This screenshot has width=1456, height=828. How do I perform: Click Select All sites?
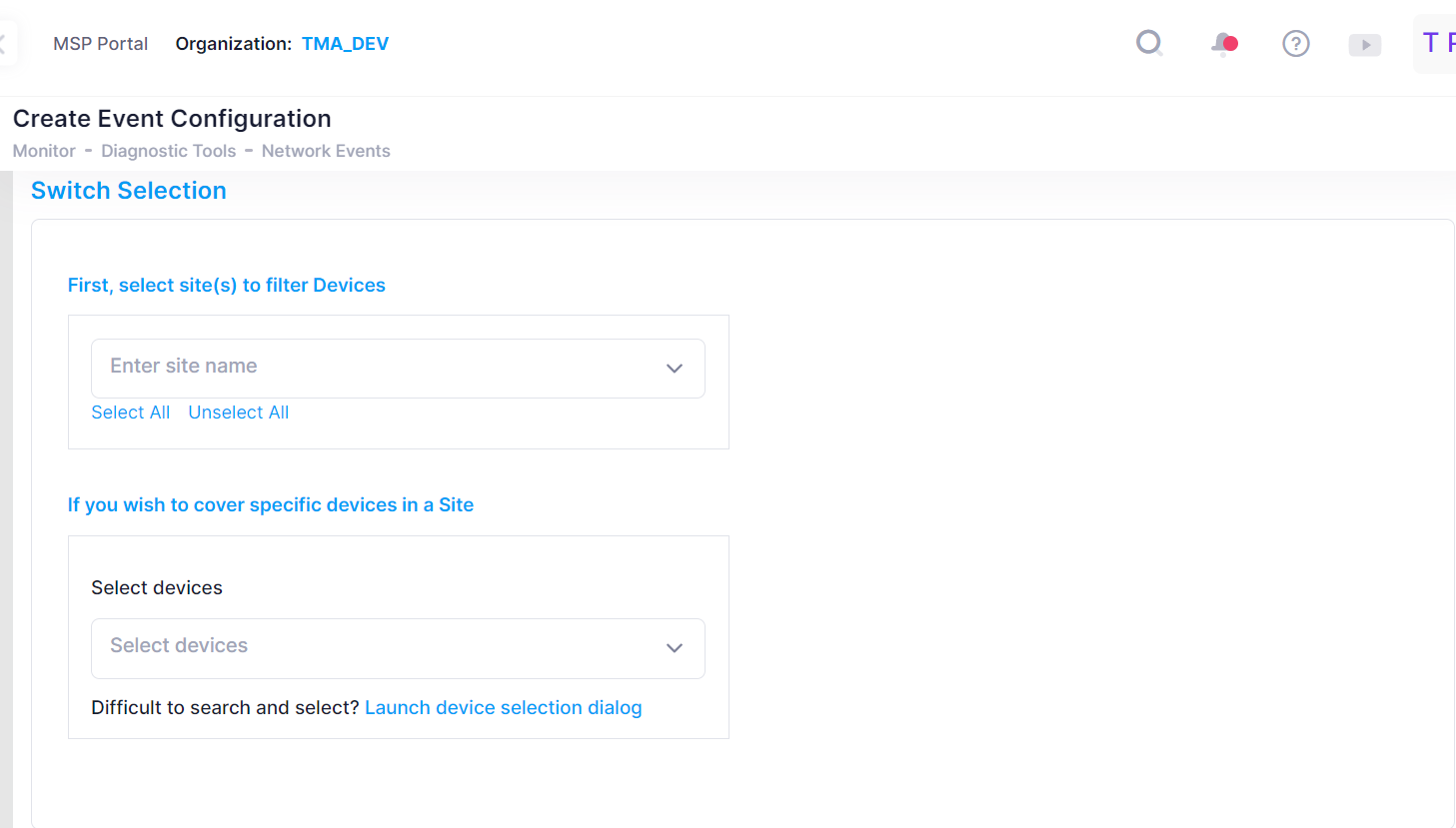(x=130, y=413)
